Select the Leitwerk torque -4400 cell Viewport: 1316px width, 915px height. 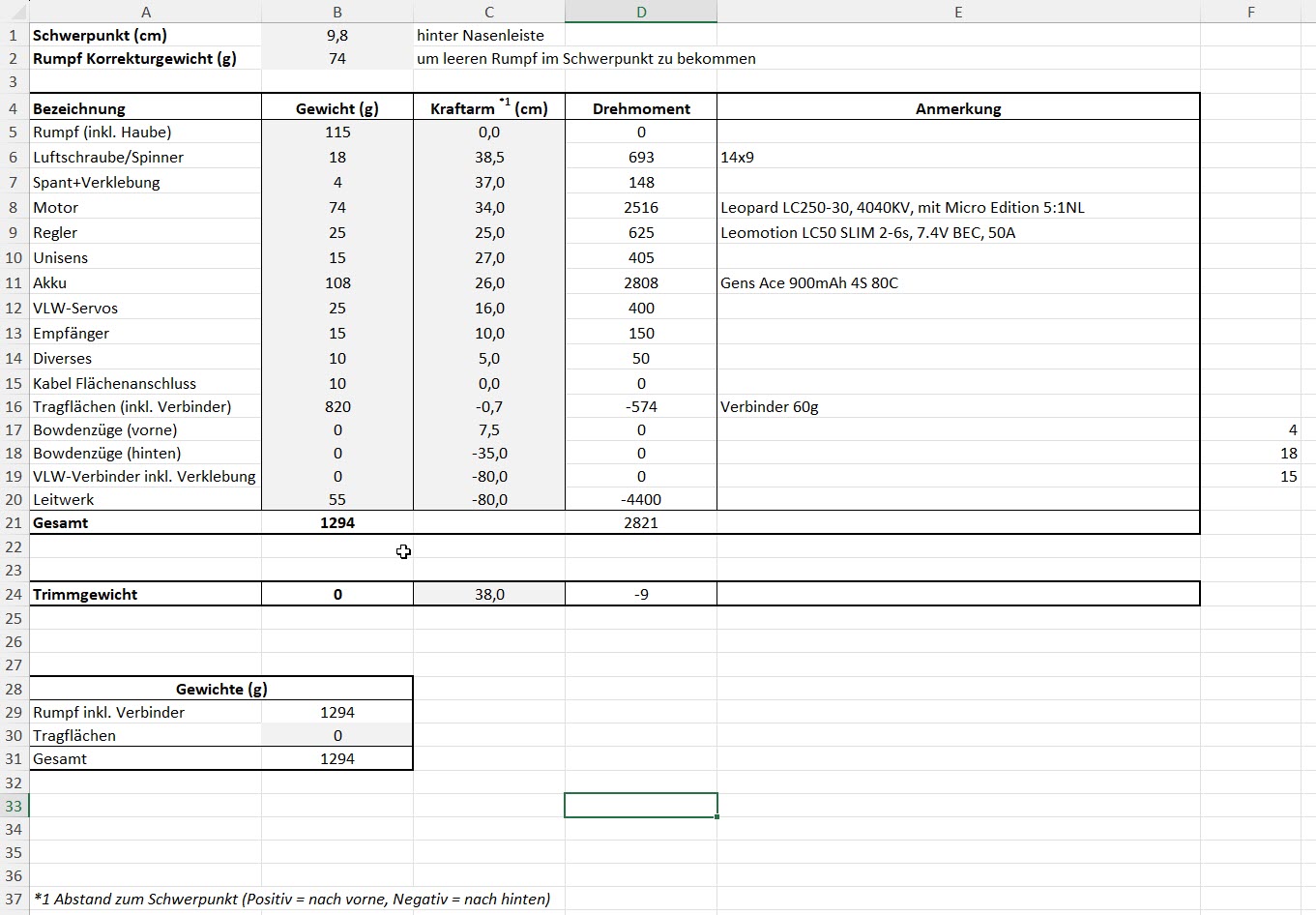[641, 499]
